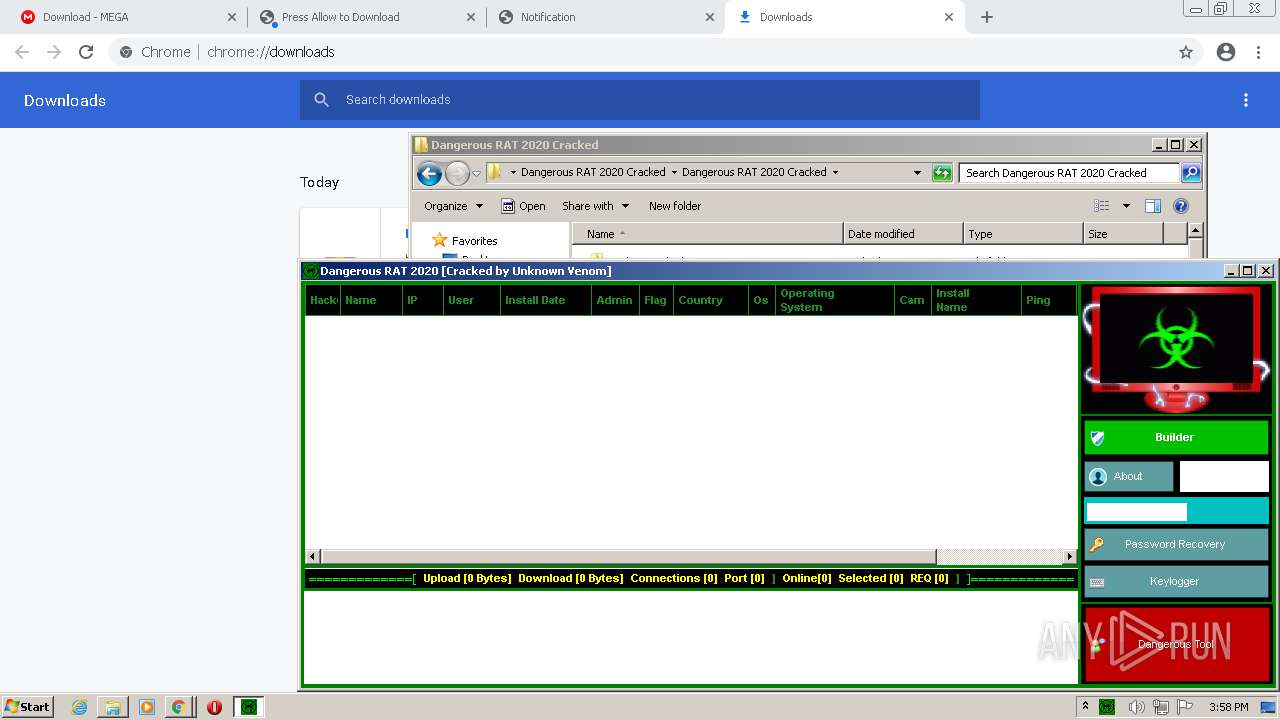Click the Chrome icon in the taskbar

(x=178, y=707)
